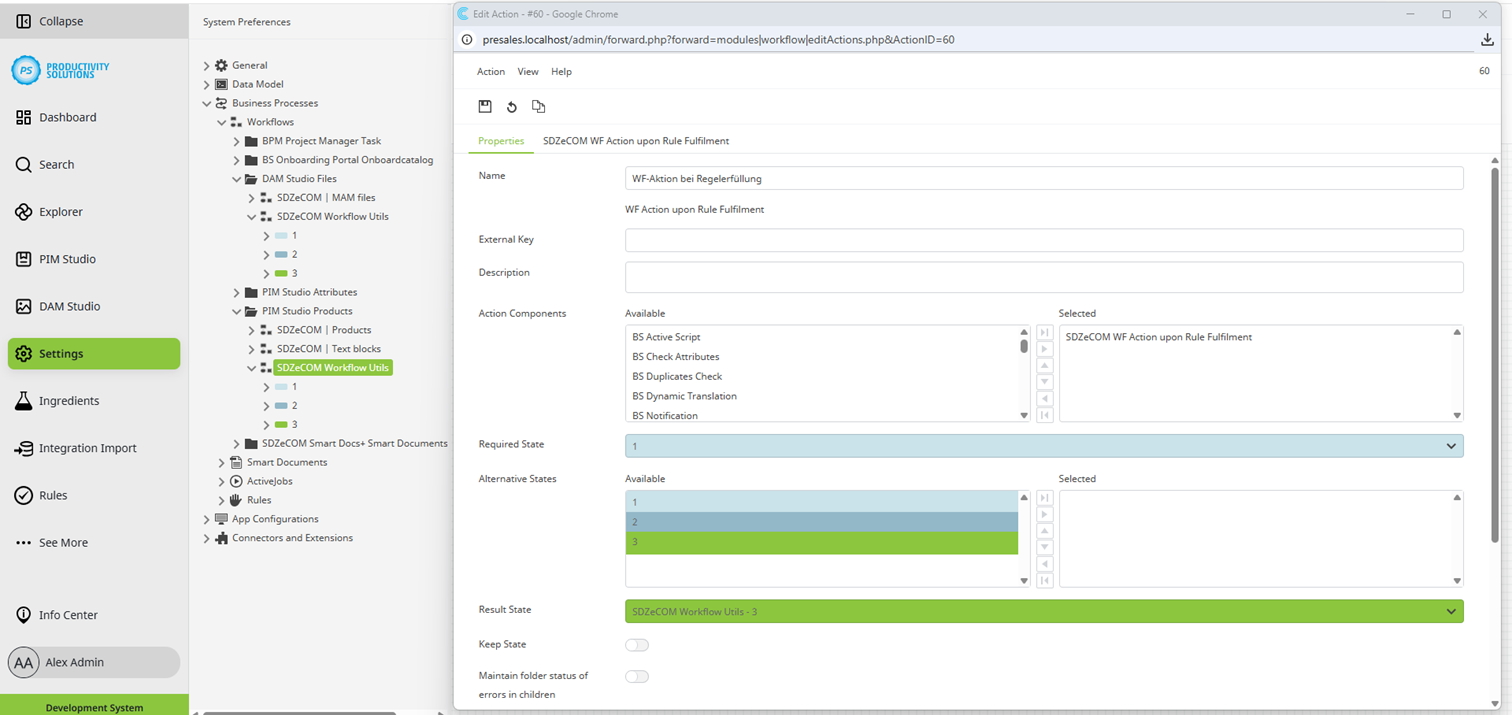Open the View menu

pos(527,71)
